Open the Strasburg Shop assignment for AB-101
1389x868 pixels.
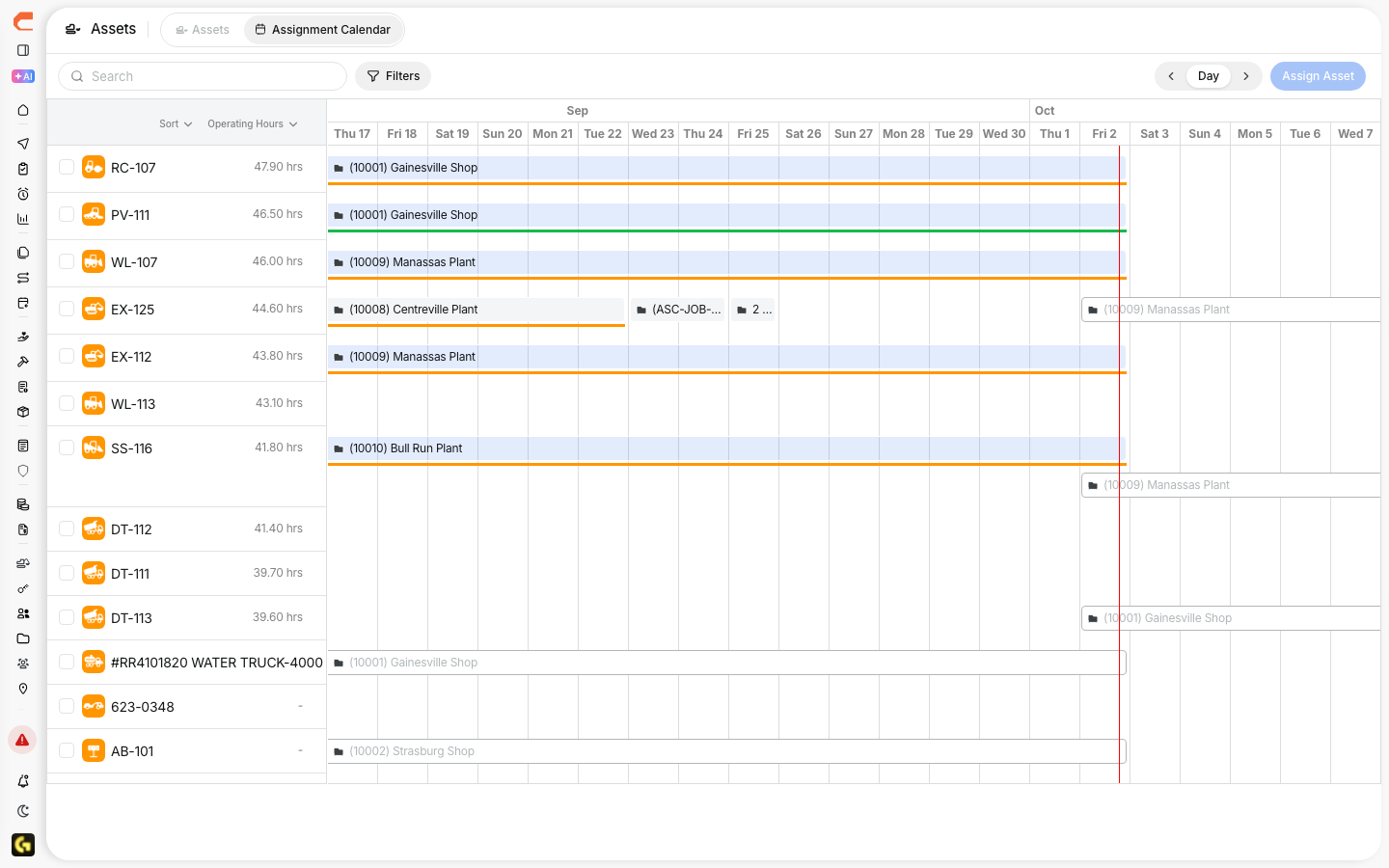[727, 751]
